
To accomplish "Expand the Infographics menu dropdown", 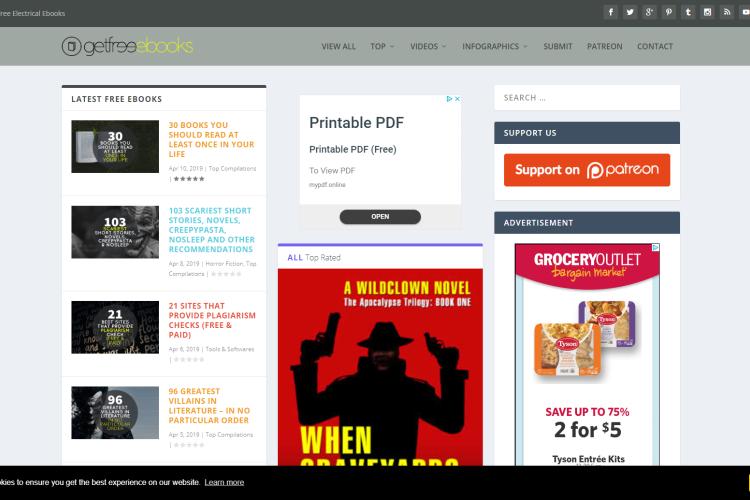I will click(495, 46).
